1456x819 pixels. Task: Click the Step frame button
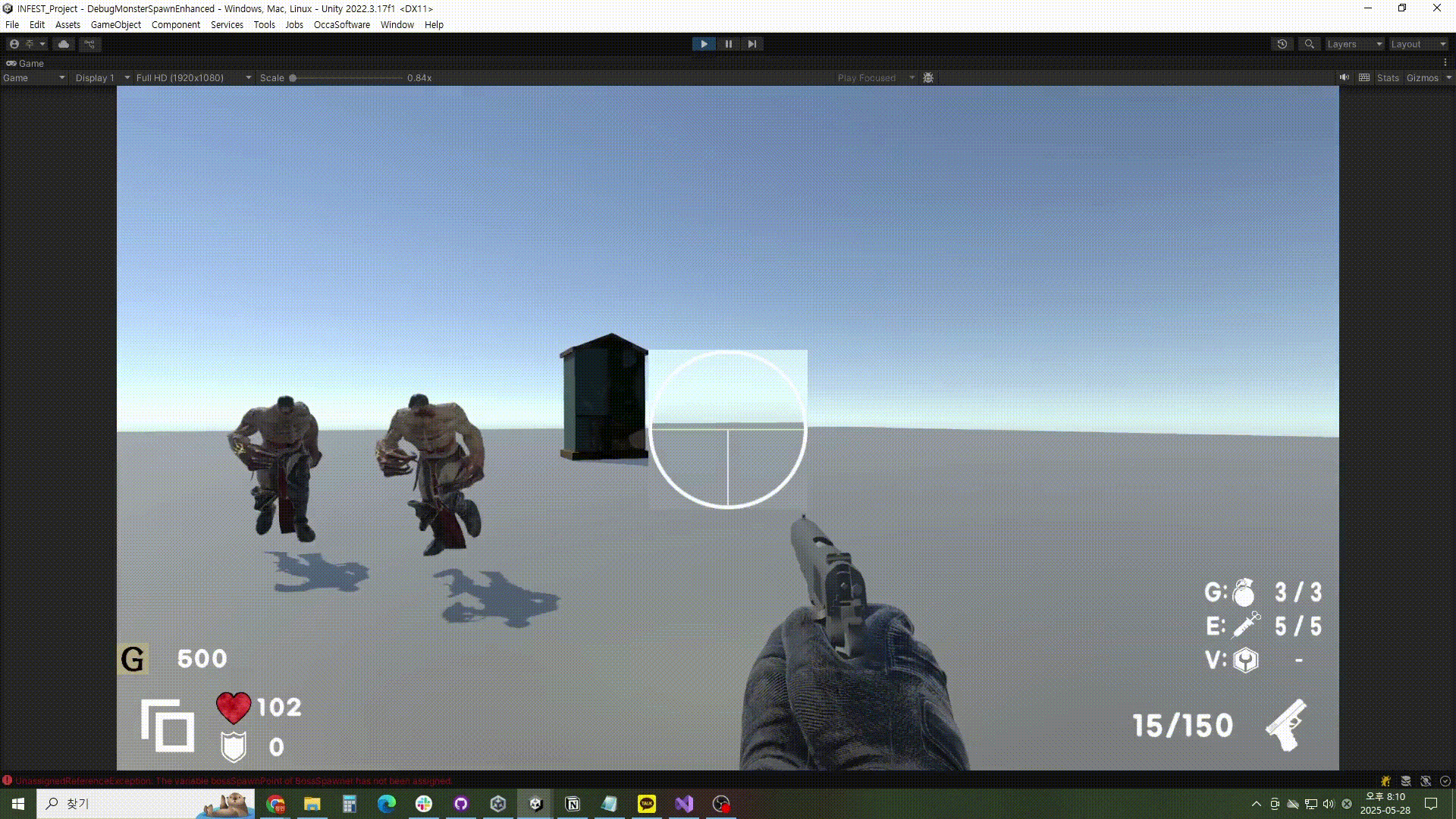752,44
